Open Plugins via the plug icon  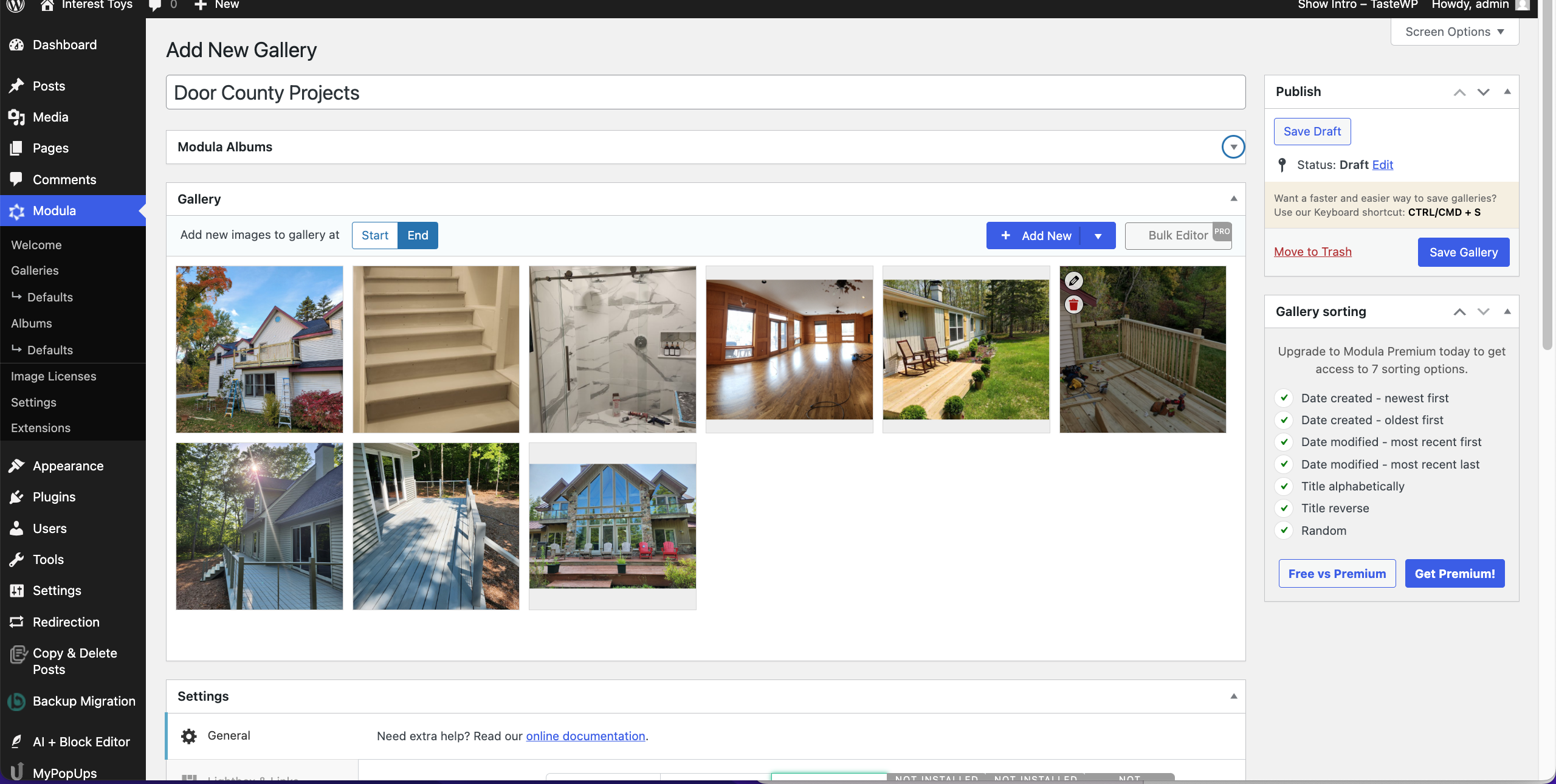[16, 497]
